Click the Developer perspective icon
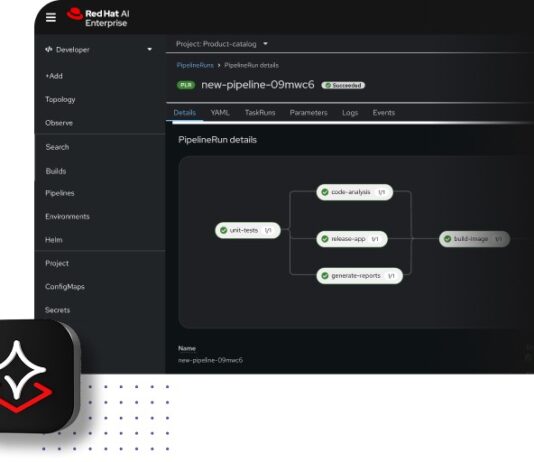Image resolution: width=534 pixels, height=462 pixels. [x=49, y=49]
